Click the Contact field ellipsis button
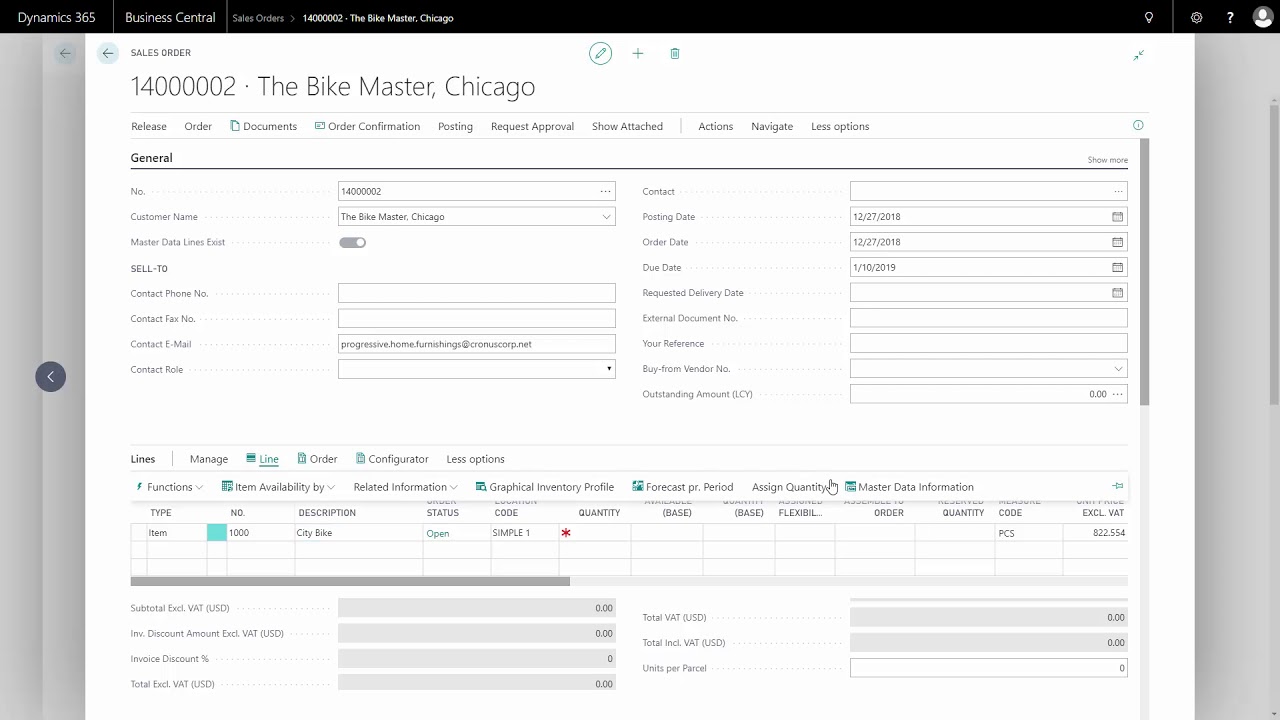Screen dimensions: 1280x720 1118,191
